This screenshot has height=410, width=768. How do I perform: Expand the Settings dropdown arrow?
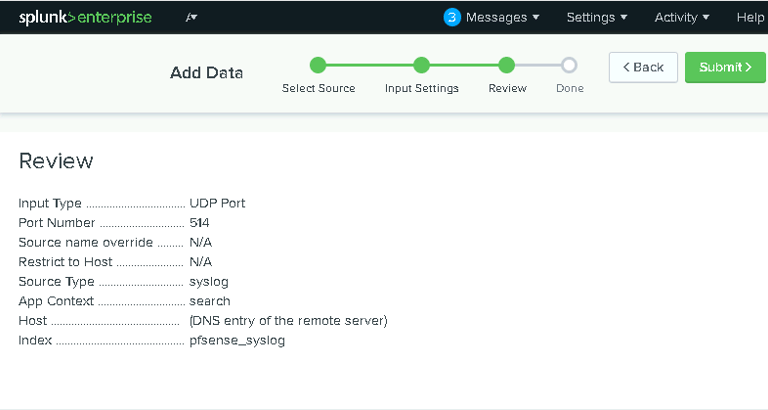click(624, 18)
